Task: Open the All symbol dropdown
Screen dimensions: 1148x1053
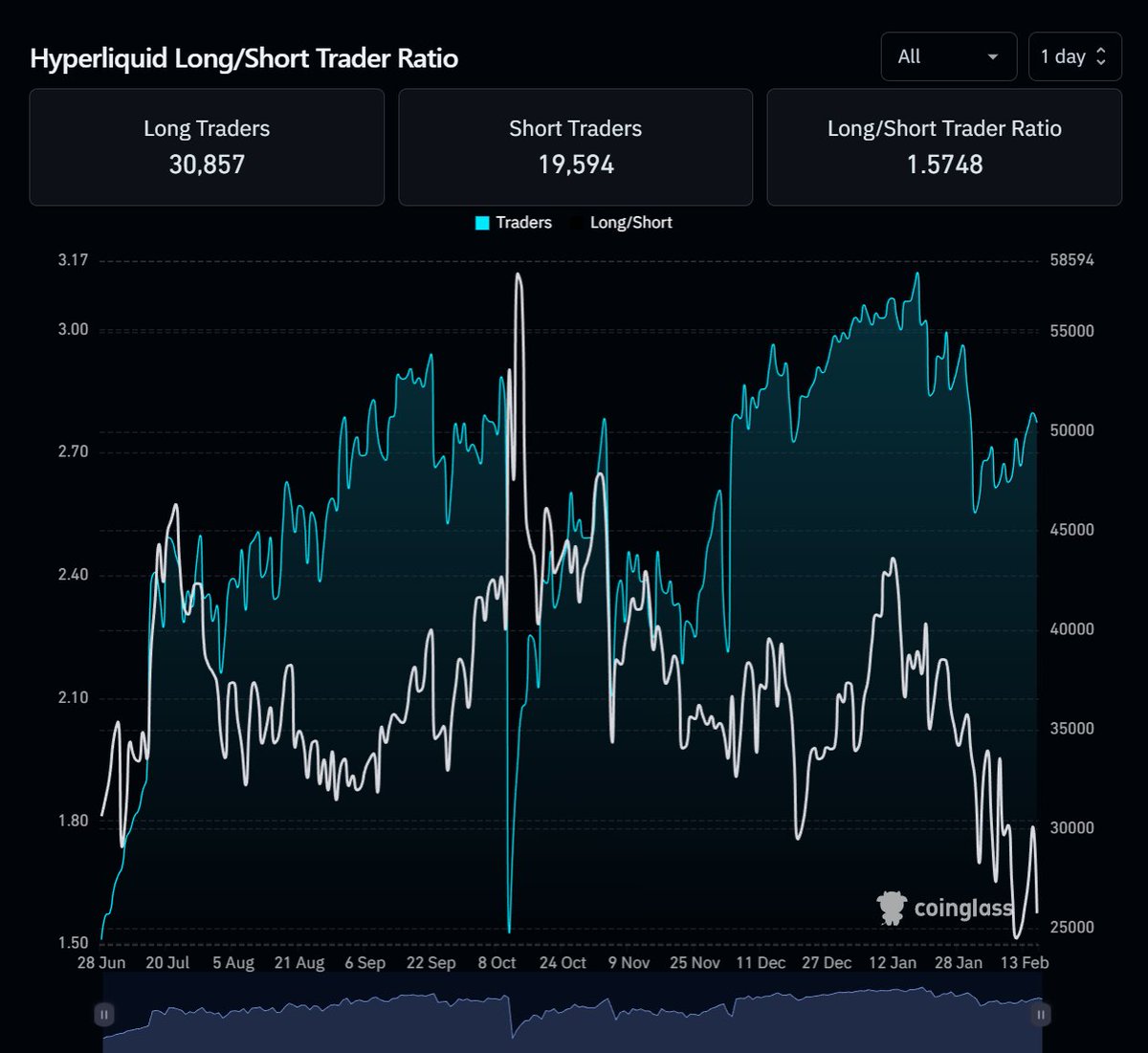Action: (949, 56)
